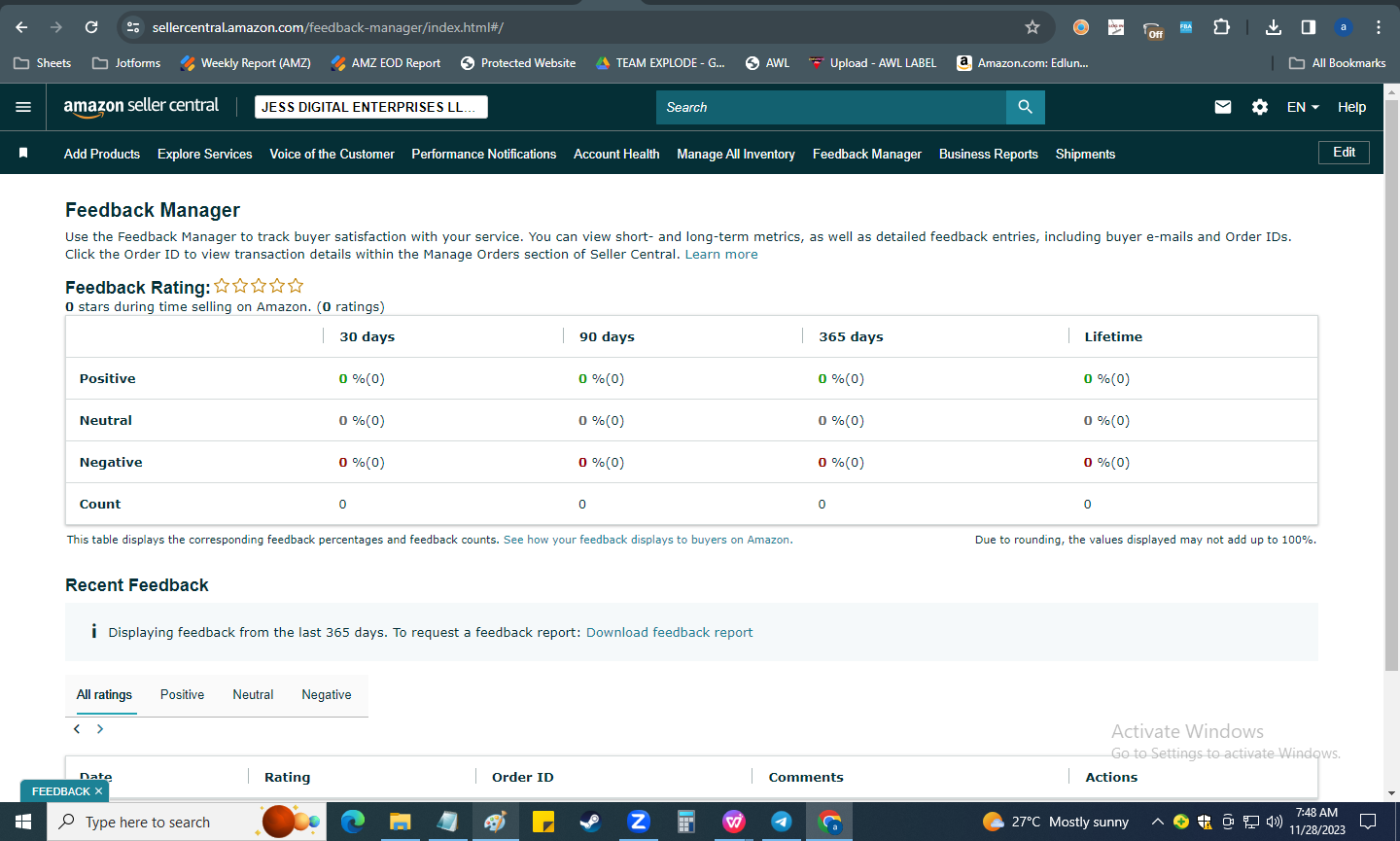1400x841 pixels.
Task: Open the Sheets bookmark folder
Action: [x=43, y=63]
